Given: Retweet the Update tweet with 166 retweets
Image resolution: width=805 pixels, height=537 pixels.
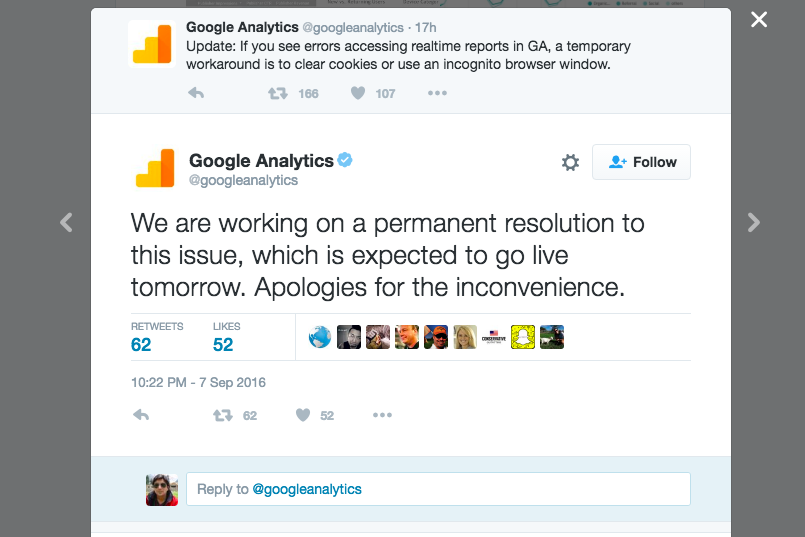Looking at the screenshot, I should click(x=277, y=93).
